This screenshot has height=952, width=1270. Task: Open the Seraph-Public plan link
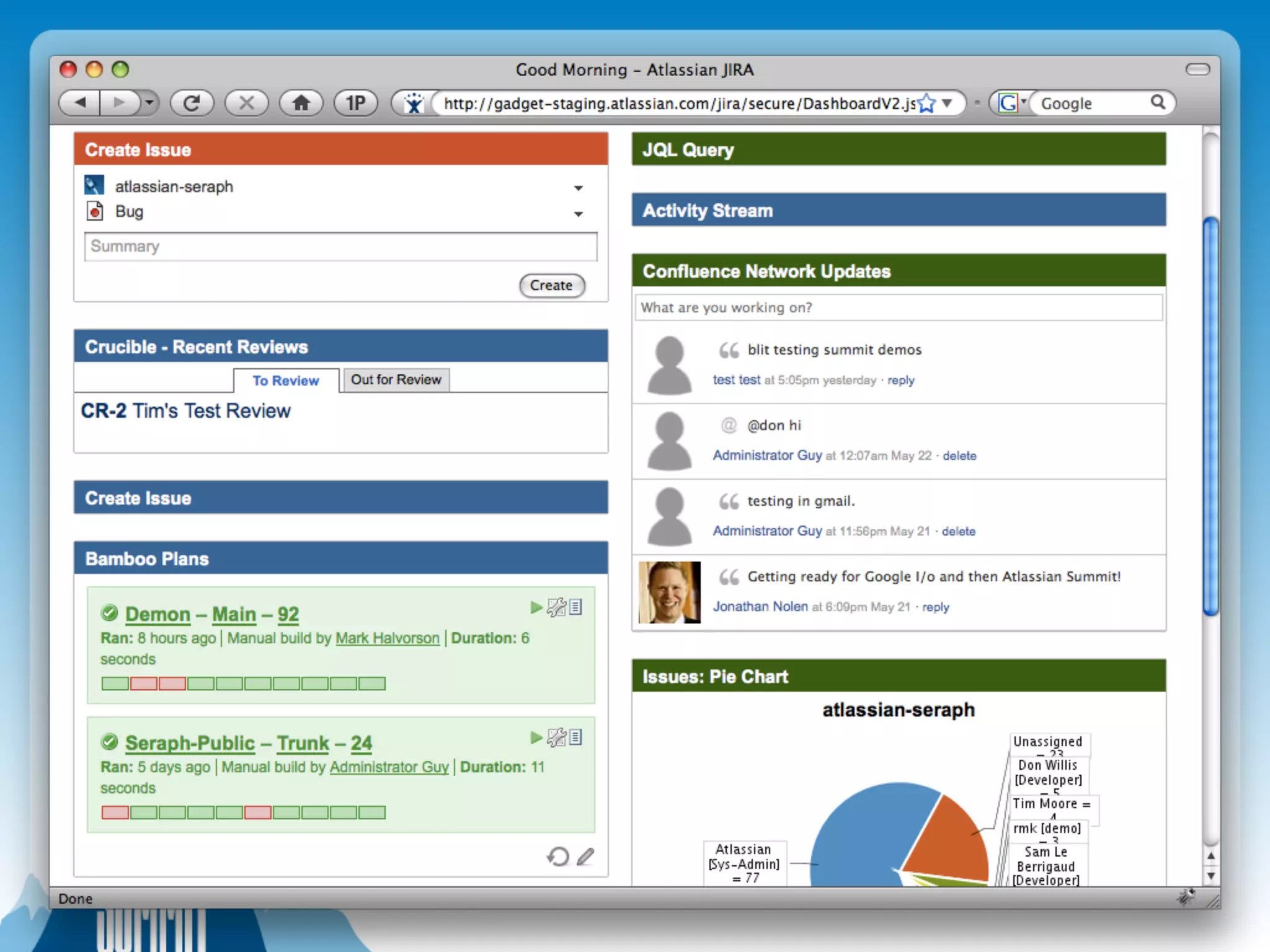pos(190,743)
